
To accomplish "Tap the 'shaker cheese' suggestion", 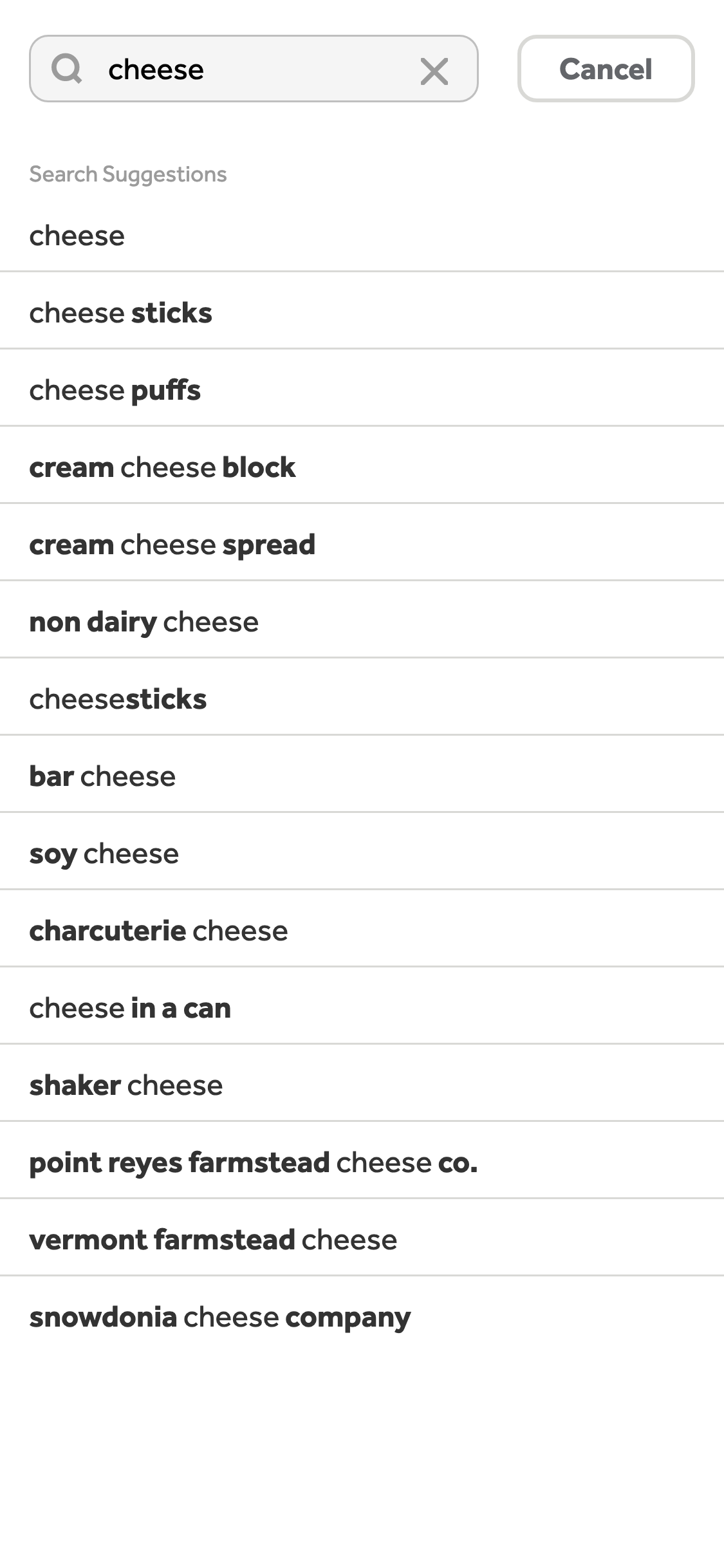I will (362, 1084).
